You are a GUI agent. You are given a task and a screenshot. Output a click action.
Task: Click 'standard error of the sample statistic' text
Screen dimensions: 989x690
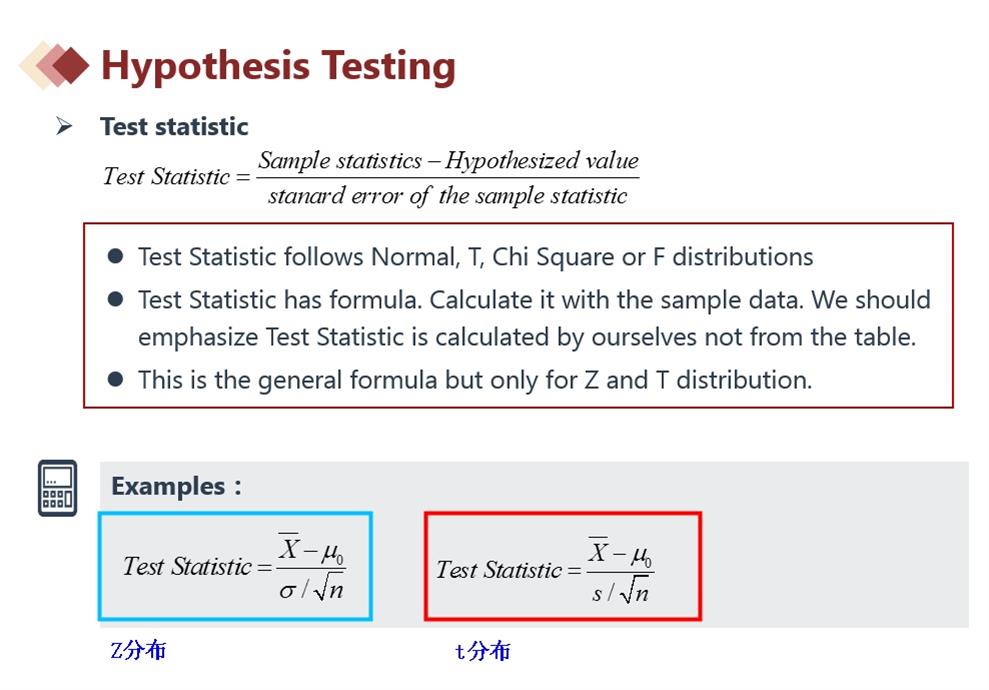448,196
